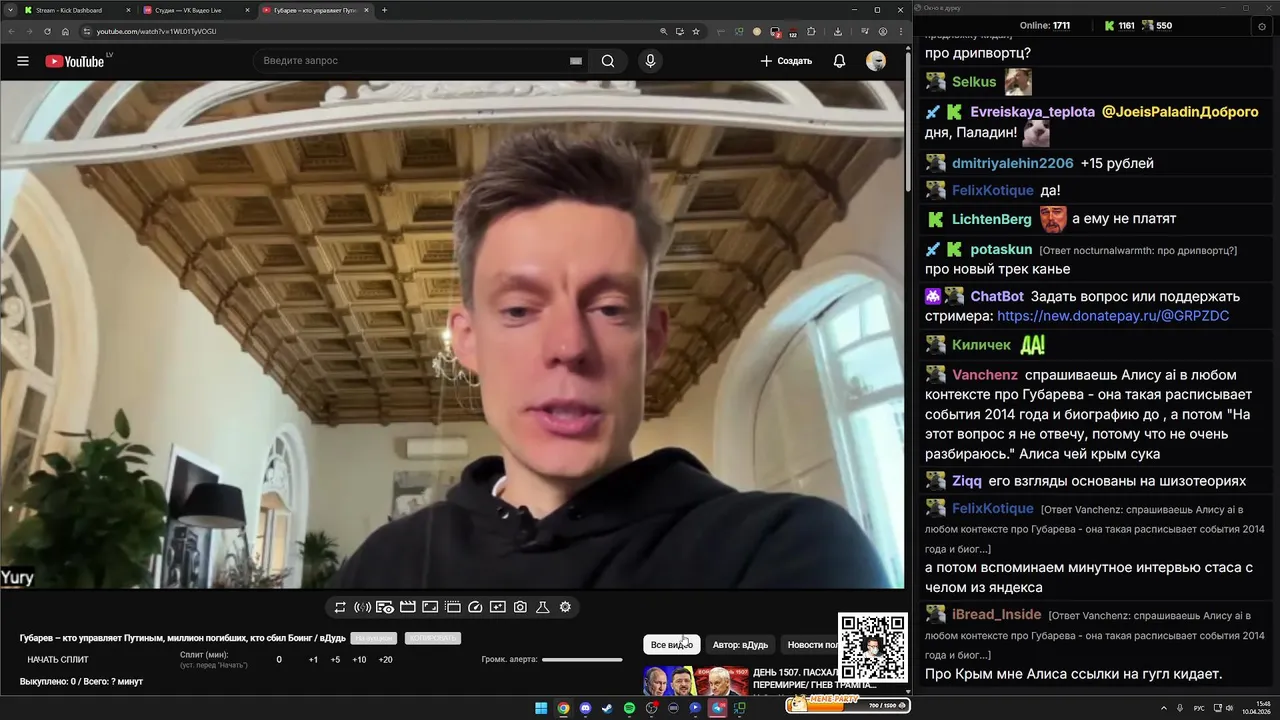Add +1 minute to the split
Screen dimensions: 1280x720
(313, 660)
